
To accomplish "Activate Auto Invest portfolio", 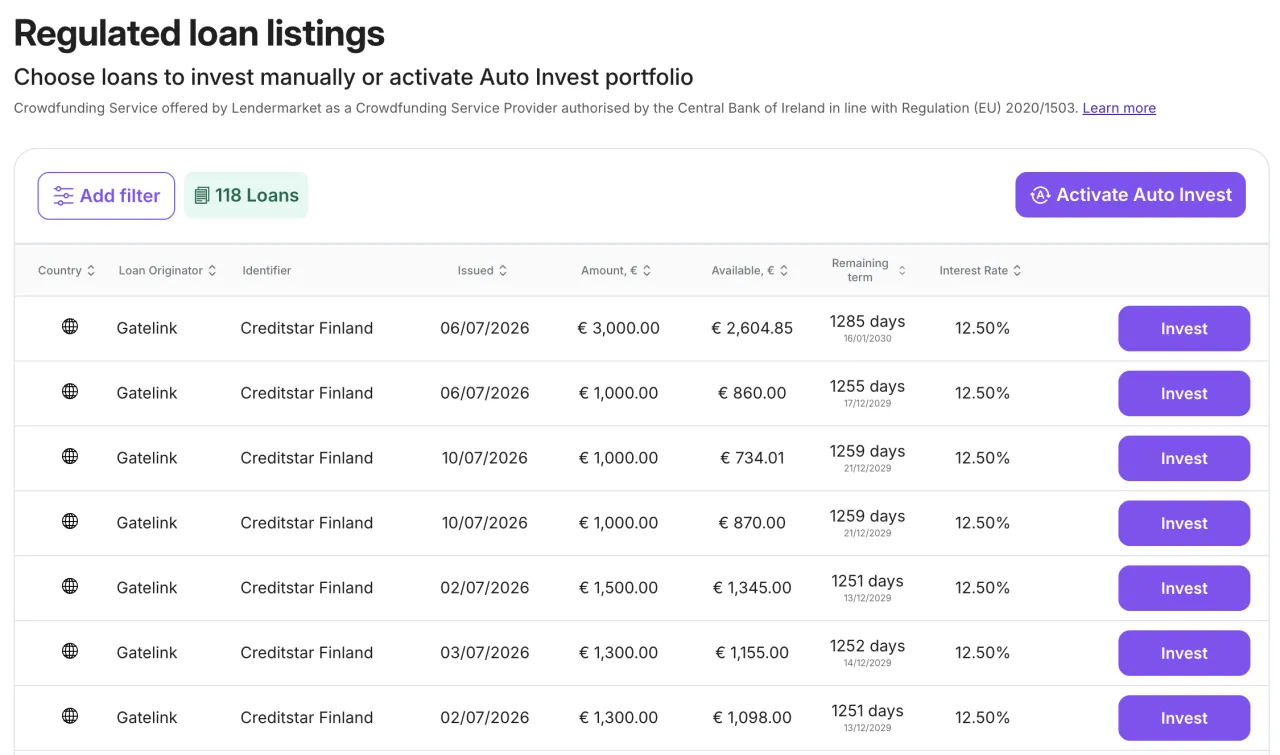I will pos(1130,195).
